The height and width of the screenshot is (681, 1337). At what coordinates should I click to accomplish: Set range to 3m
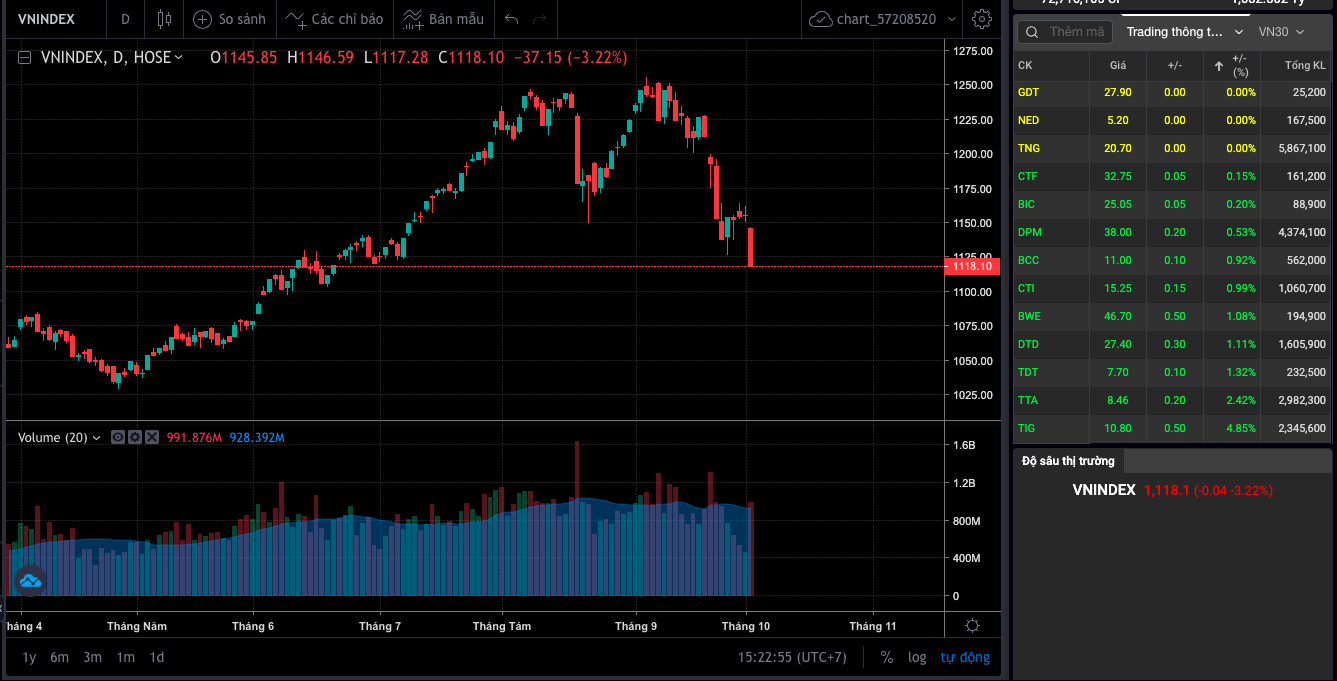[92, 657]
